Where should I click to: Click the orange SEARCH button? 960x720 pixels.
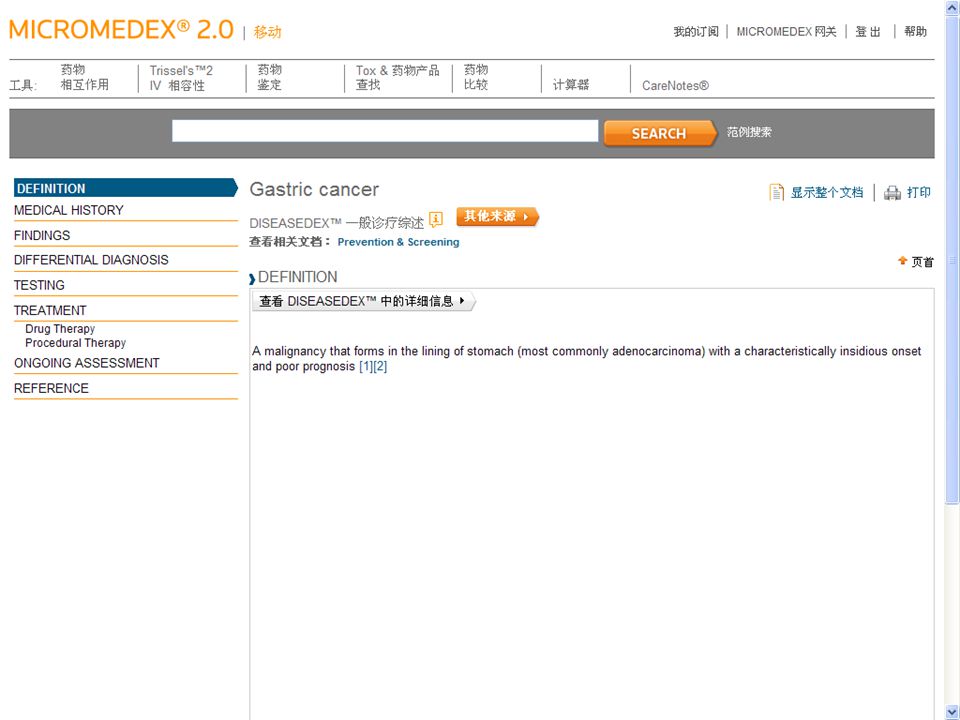coord(659,133)
